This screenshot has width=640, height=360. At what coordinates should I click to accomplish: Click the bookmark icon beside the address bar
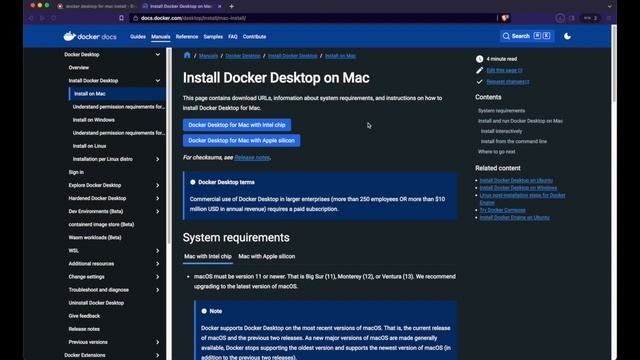coord(121,18)
